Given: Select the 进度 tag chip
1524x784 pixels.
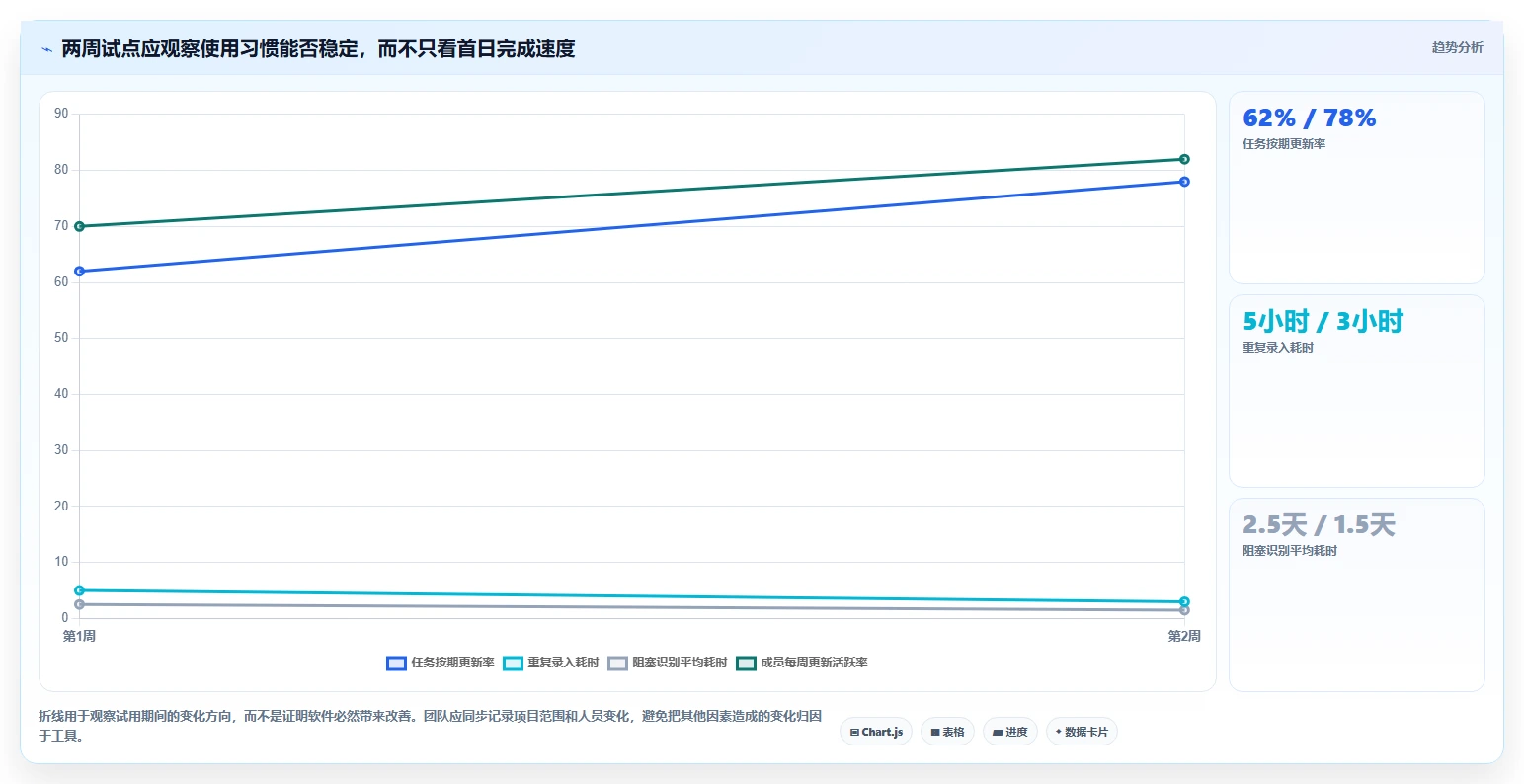Looking at the screenshot, I should 1009,732.
